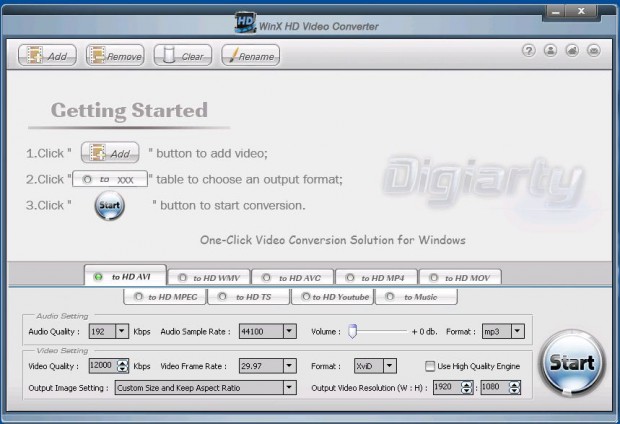Screen dimensions: 620x424
Task: Decrease resolution height with down arrow
Action: tap(514, 391)
